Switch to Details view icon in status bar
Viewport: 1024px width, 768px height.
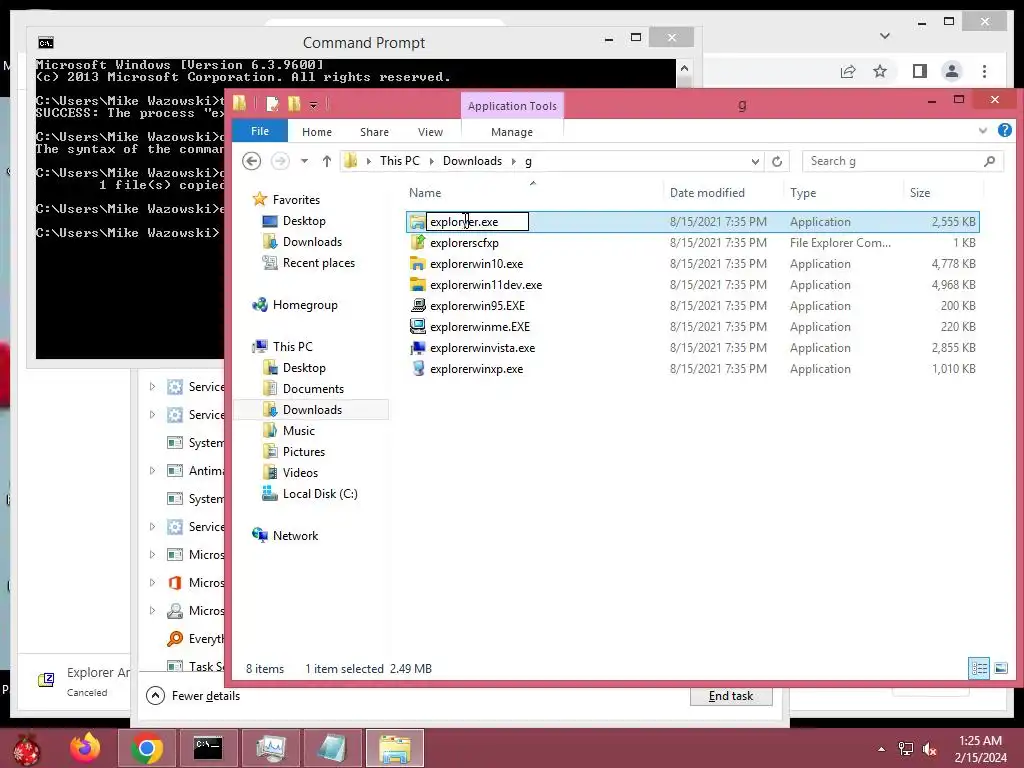(979, 668)
